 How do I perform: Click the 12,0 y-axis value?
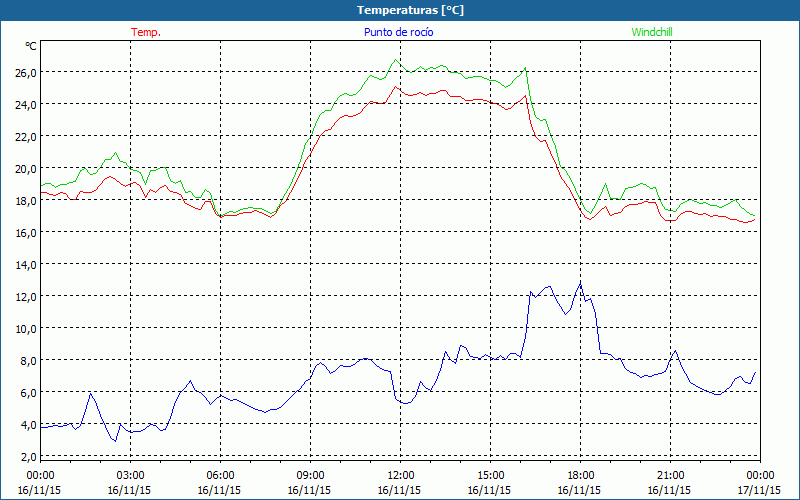26,297
